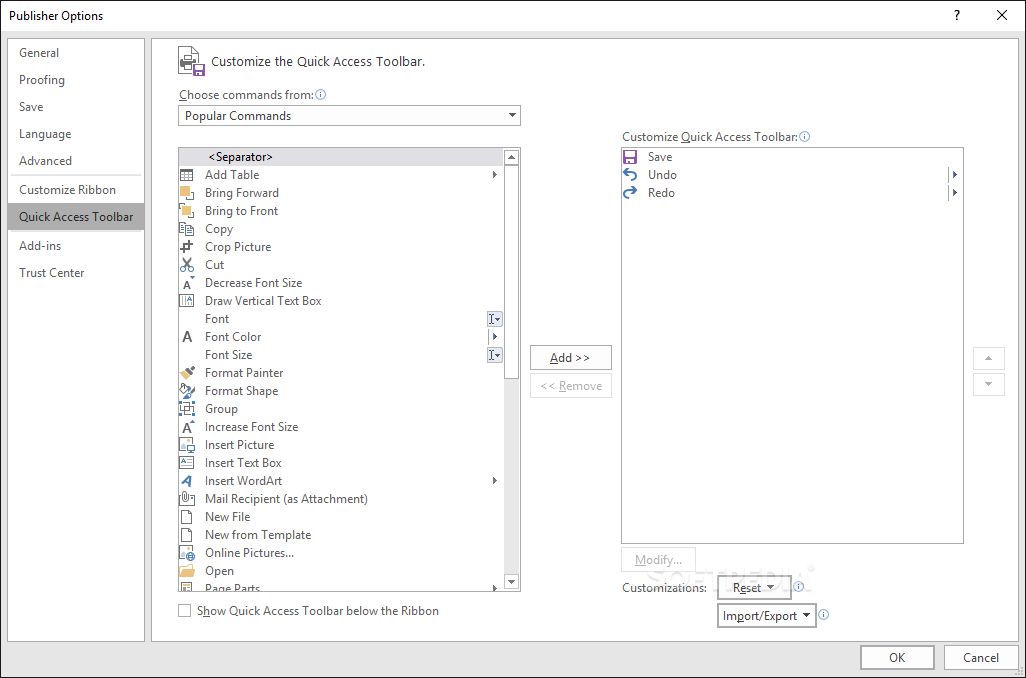Screen dimensions: 1026x678
Task: Select the New File page icon
Action: pyautogui.click(x=186, y=517)
